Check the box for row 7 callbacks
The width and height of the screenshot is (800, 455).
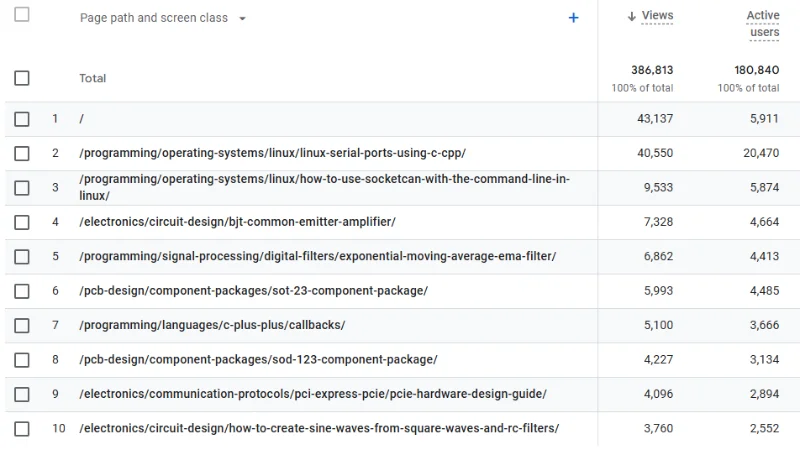tap(22, 325)
